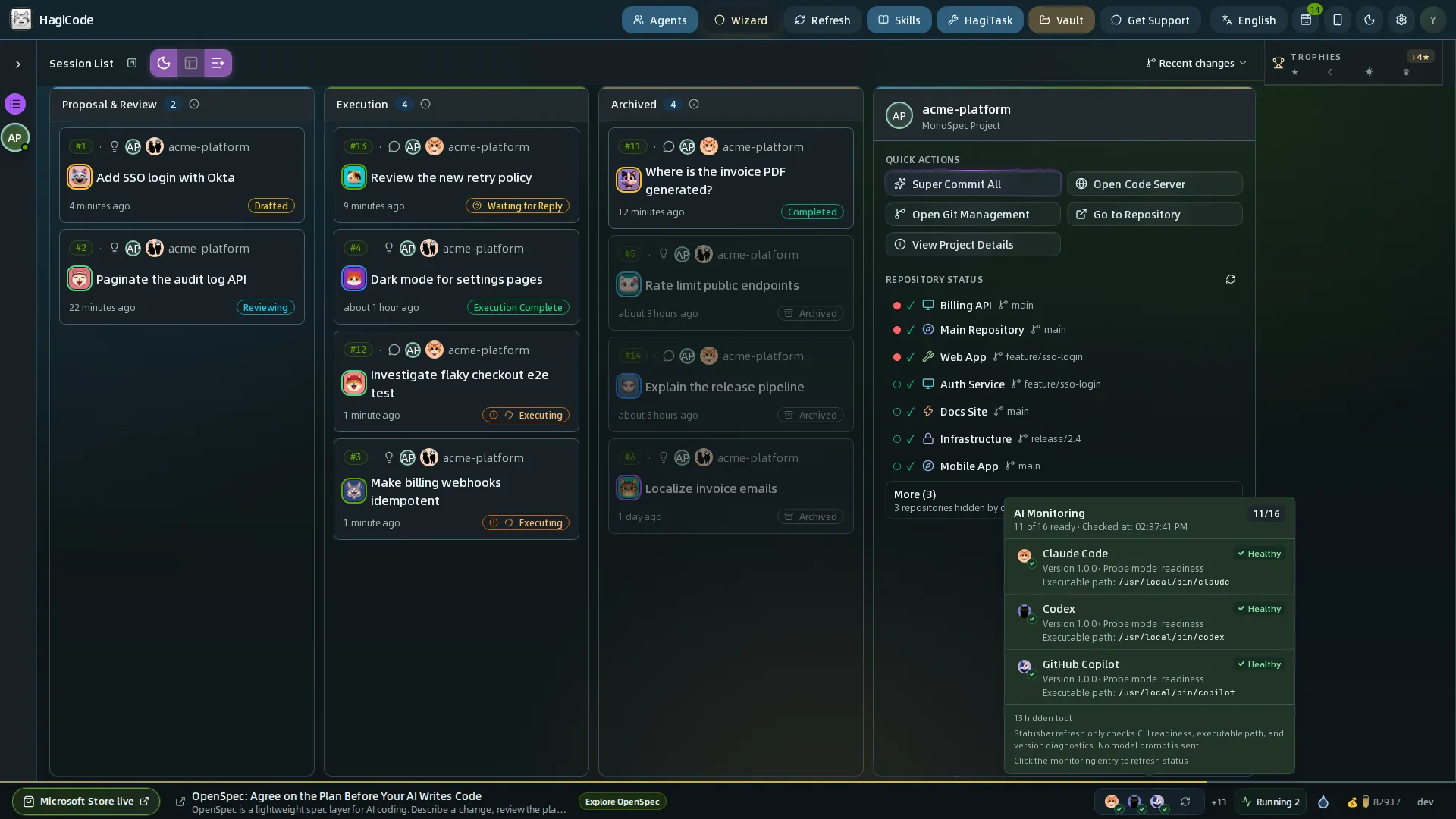This screenshot has width=1456, height=819.
Task: Switch to the list-plus view button
Action: [218, 63]
